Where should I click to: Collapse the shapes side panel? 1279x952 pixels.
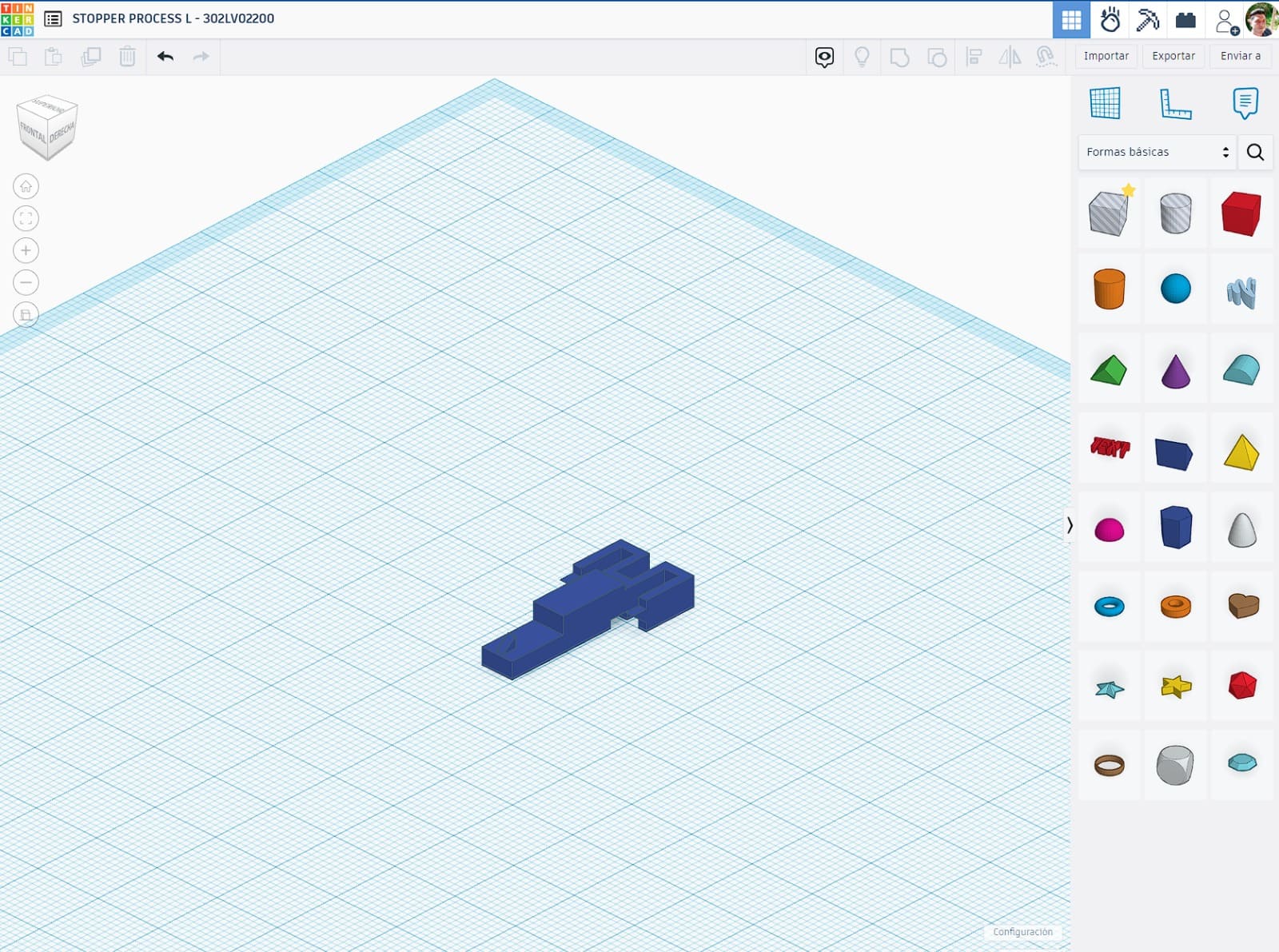click(x=1070, y=525)
